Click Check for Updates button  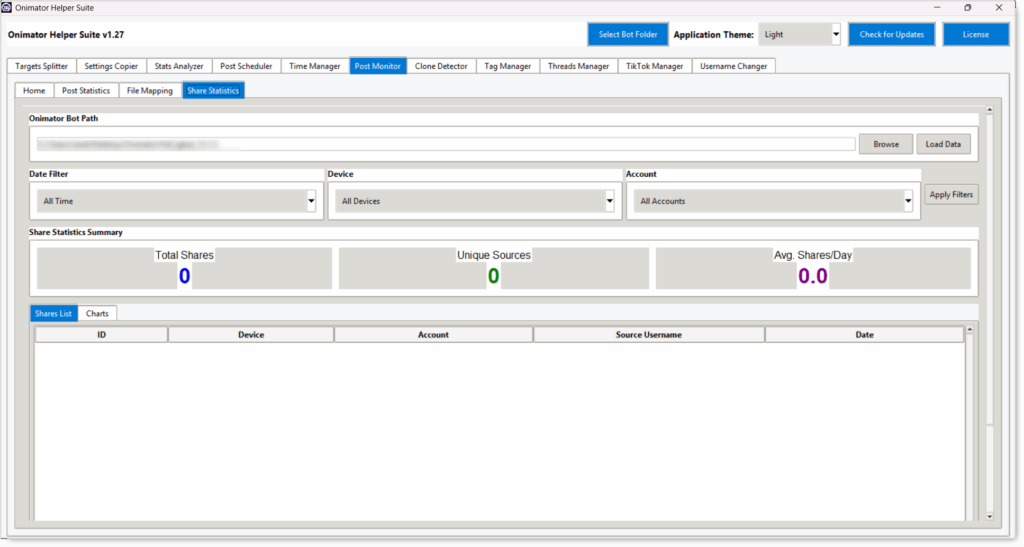coord(891,35)
